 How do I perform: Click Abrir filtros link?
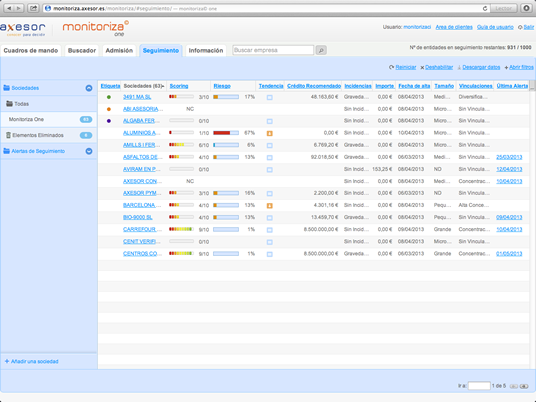pos(521,67)
